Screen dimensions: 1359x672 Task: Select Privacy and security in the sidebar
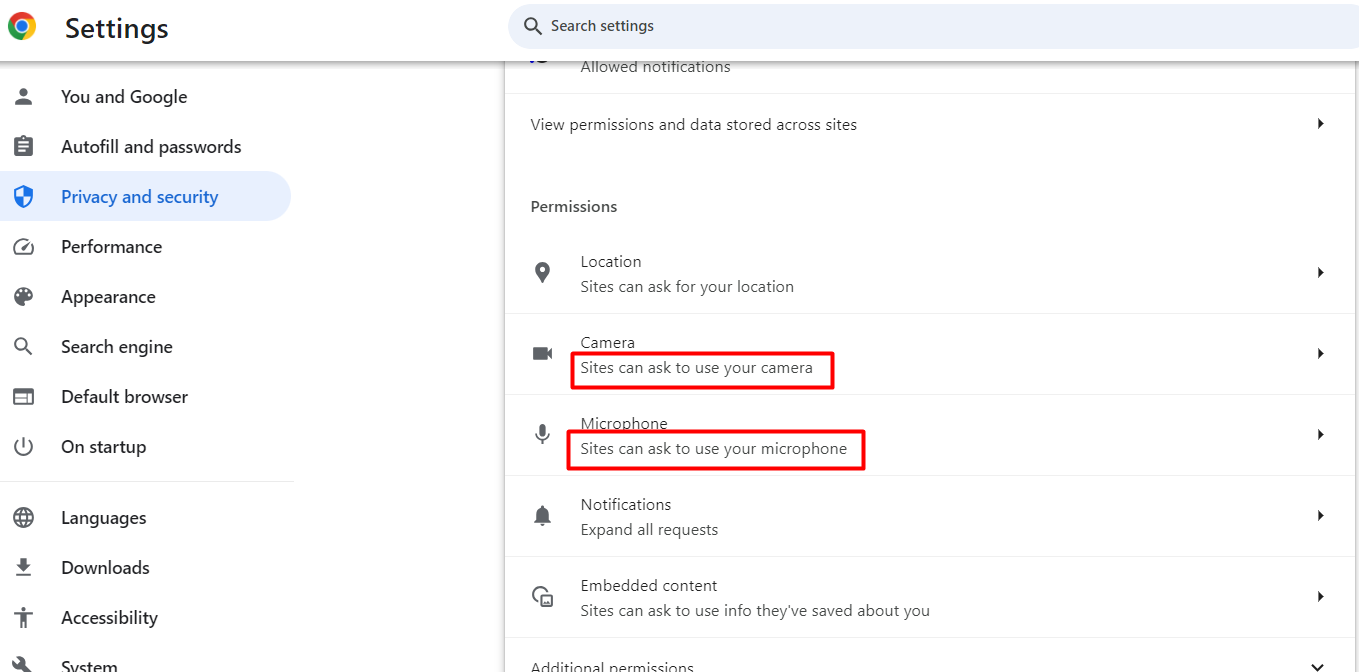[146, 197]
